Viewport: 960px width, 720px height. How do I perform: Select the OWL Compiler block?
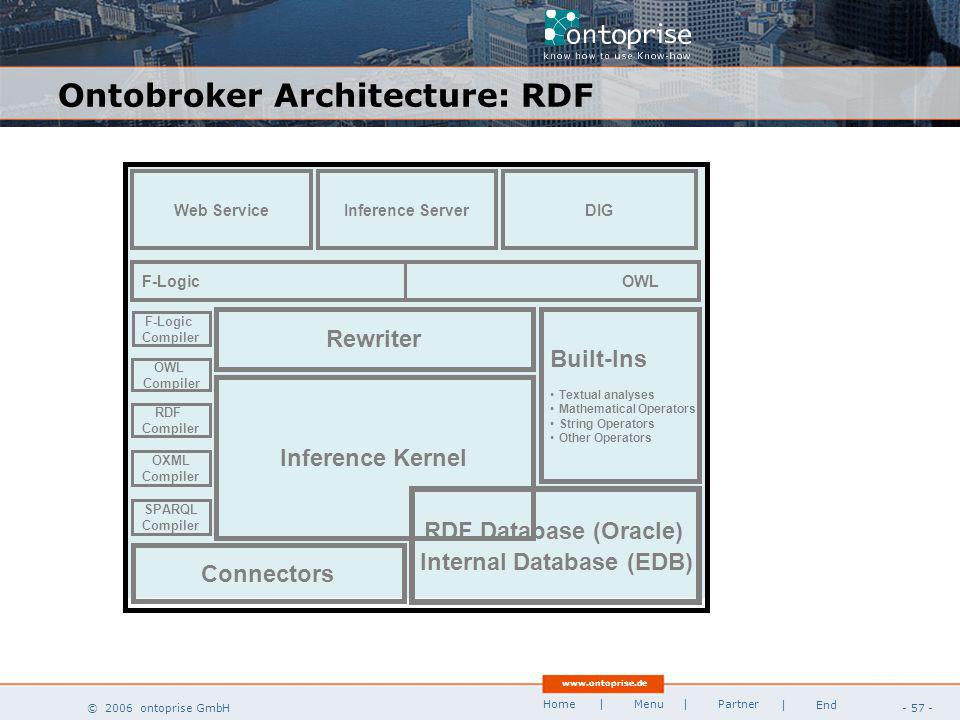171,375
